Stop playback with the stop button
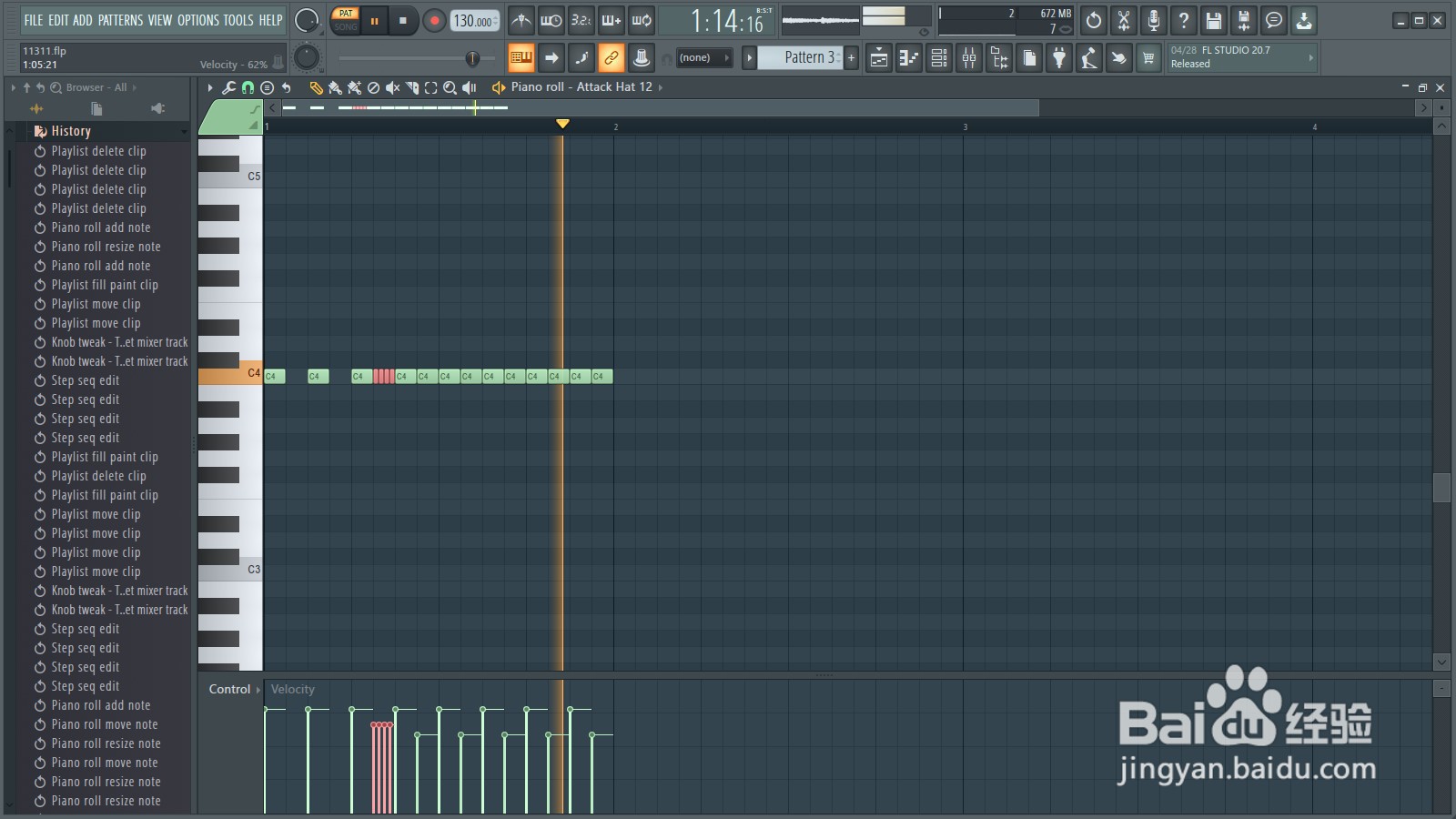The image size is (1456, 819). [x=403, y=20]
